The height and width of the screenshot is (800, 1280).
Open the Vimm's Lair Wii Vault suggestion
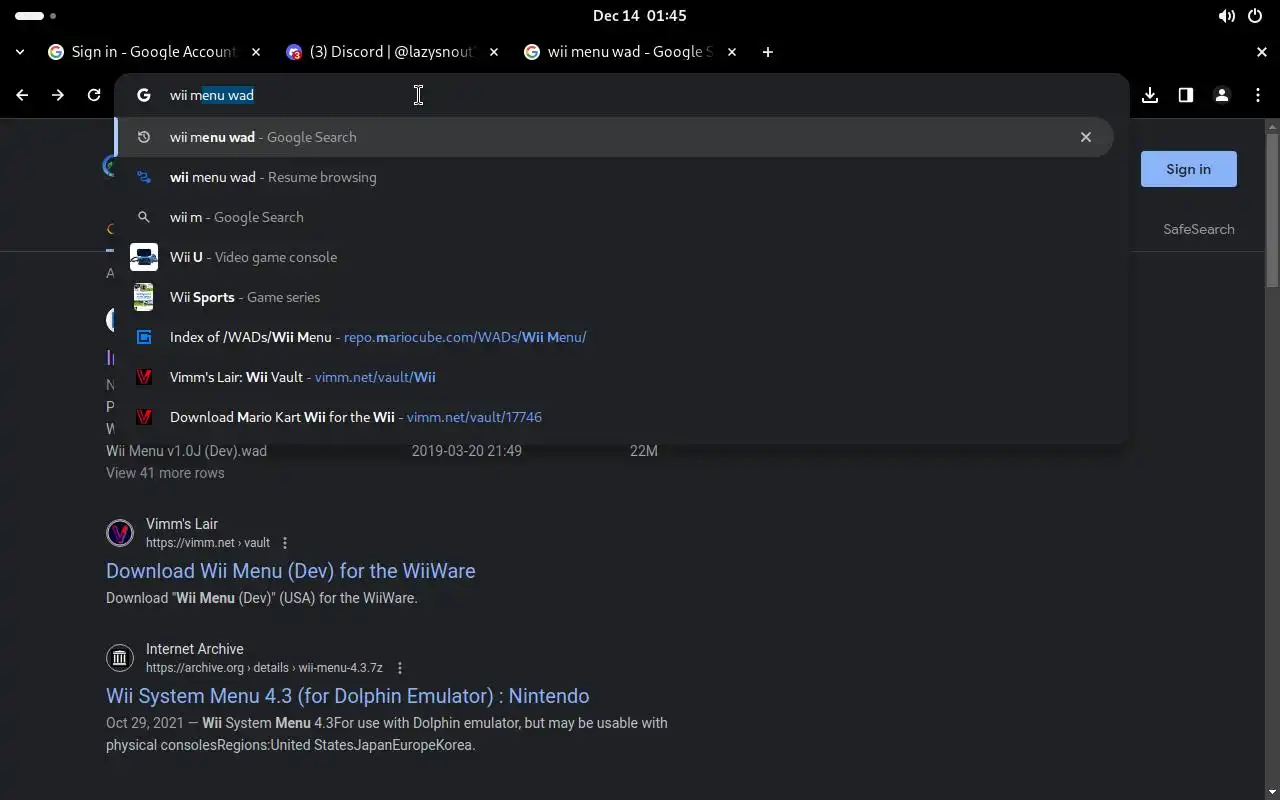(614, 377)
